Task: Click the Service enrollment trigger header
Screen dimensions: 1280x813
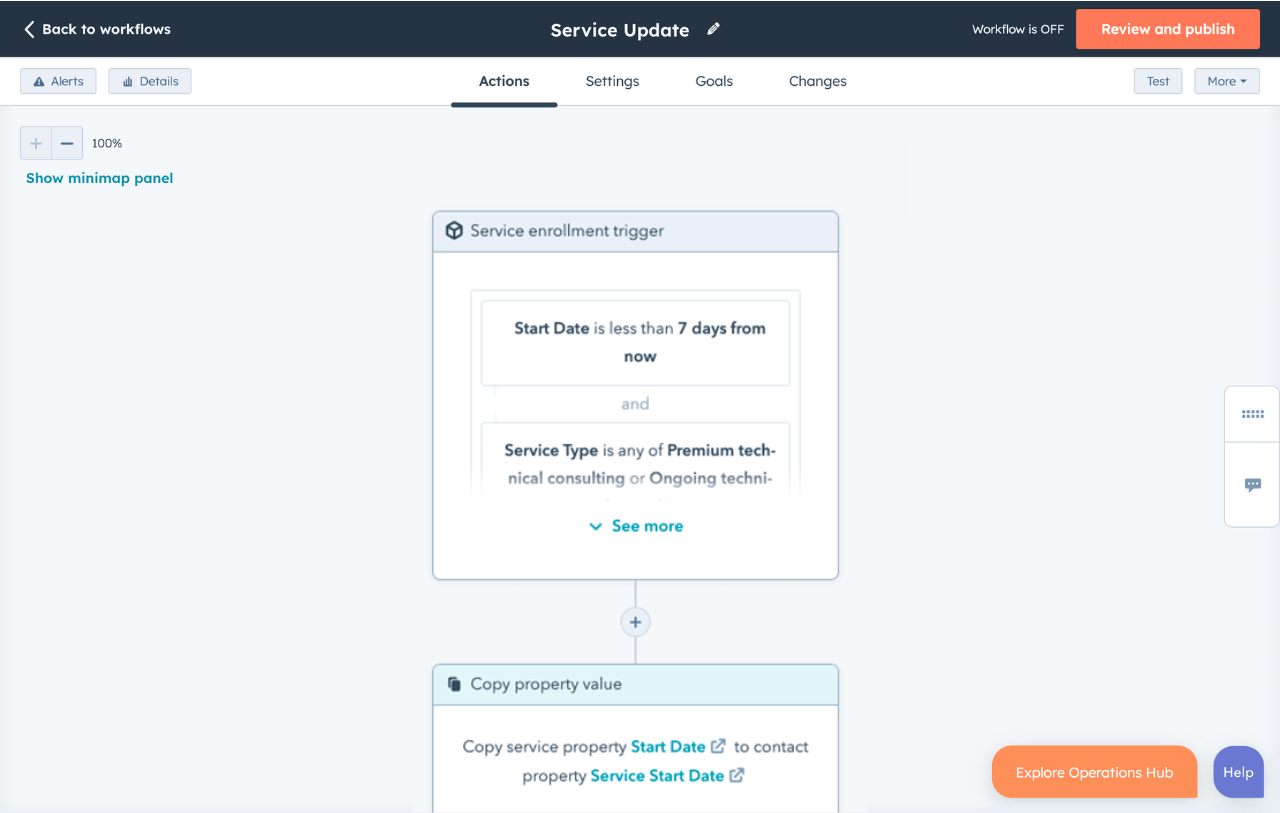Action: [x=635, y=231]
